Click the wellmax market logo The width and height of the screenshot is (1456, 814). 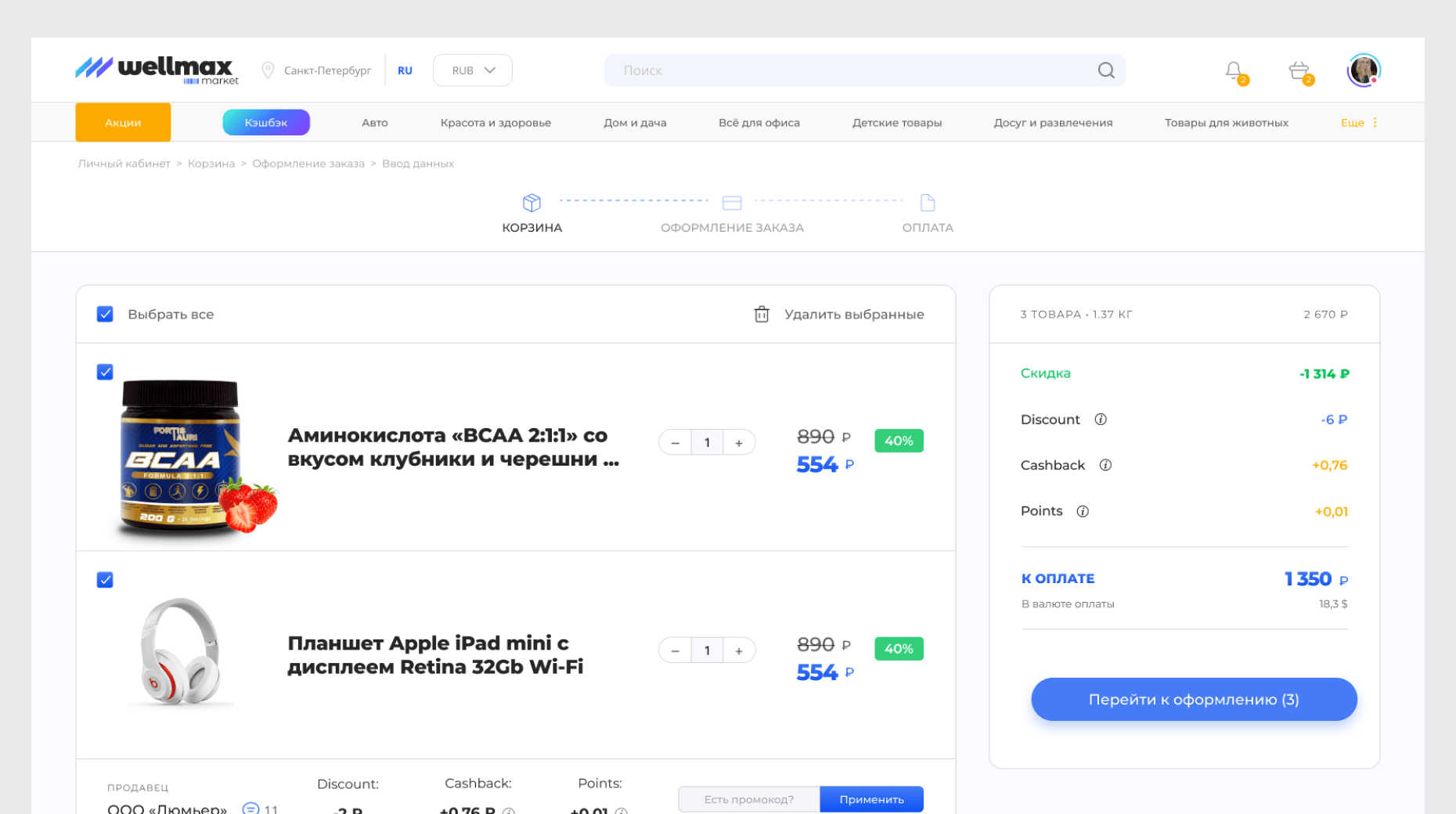coord(157,70)
